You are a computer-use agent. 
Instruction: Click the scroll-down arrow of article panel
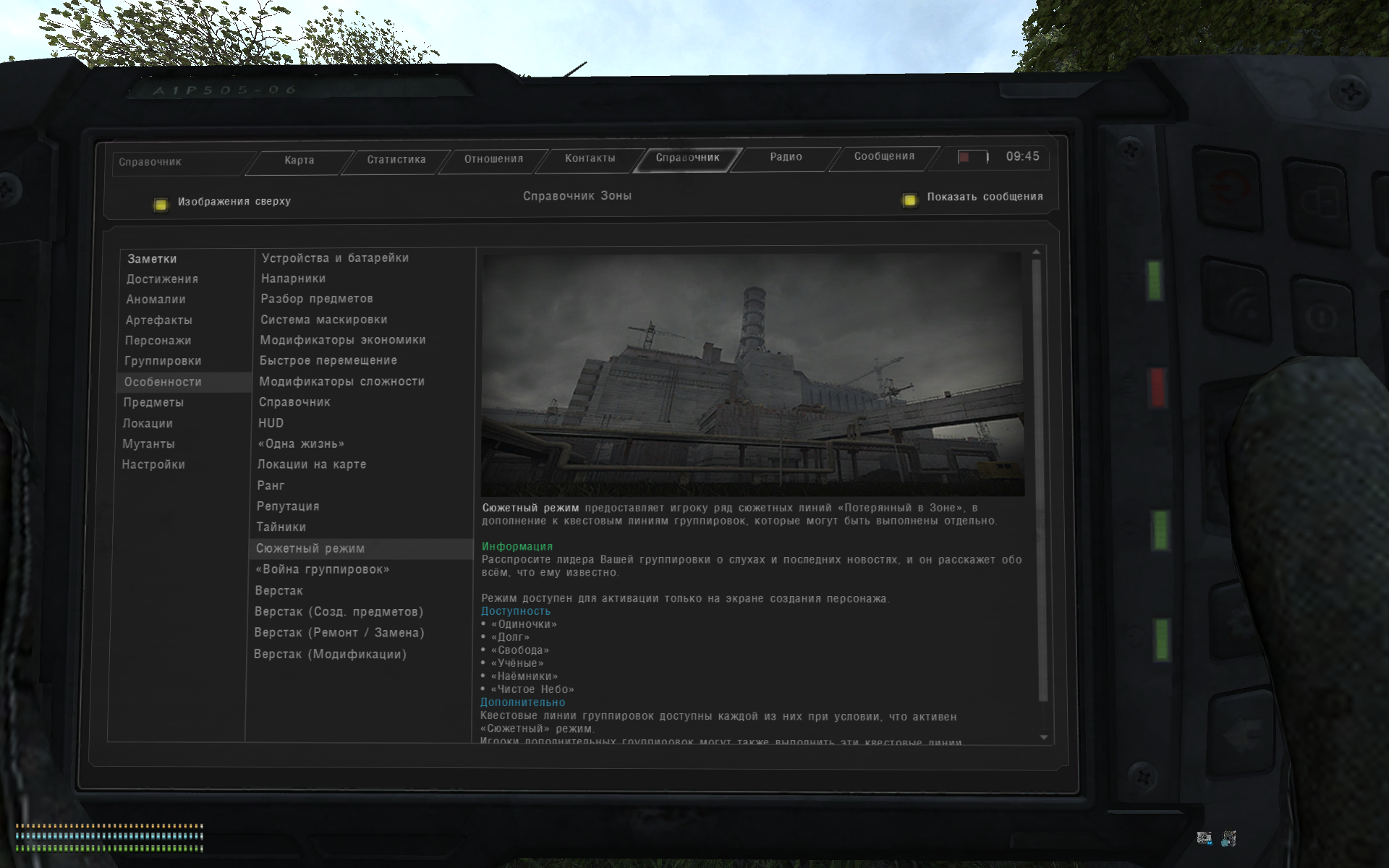tap(1043, 737)
